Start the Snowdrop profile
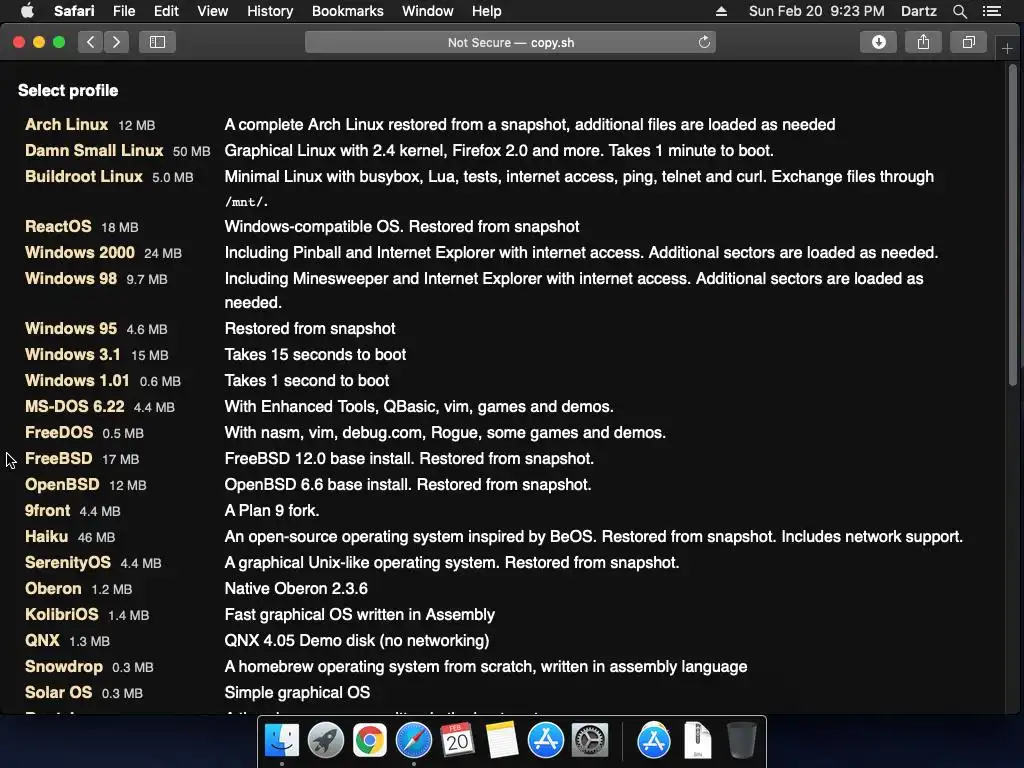 click(63, 667)
